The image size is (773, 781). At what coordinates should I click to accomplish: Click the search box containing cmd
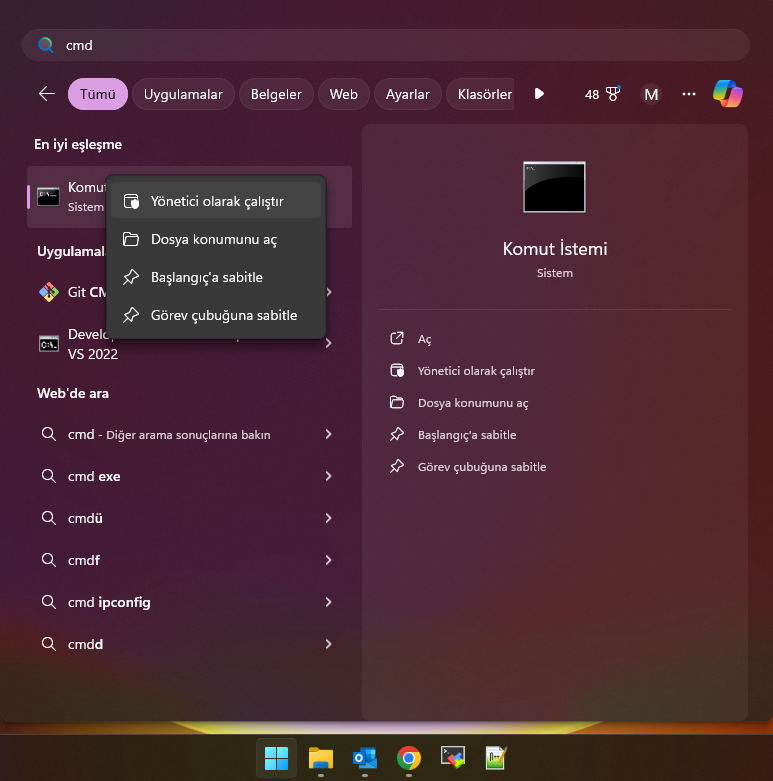pos(385,45)
